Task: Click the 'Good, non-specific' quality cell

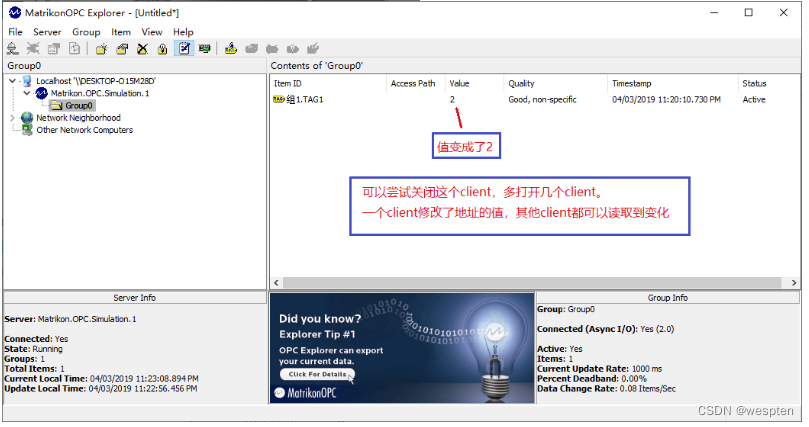Action: (542, 100)
